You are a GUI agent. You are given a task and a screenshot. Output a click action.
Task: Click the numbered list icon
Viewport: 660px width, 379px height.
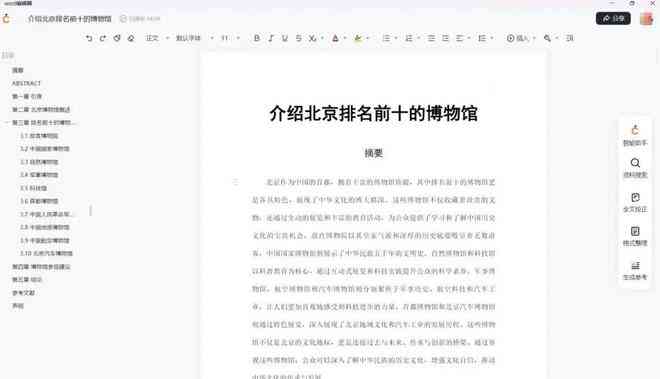click(409, 38)
